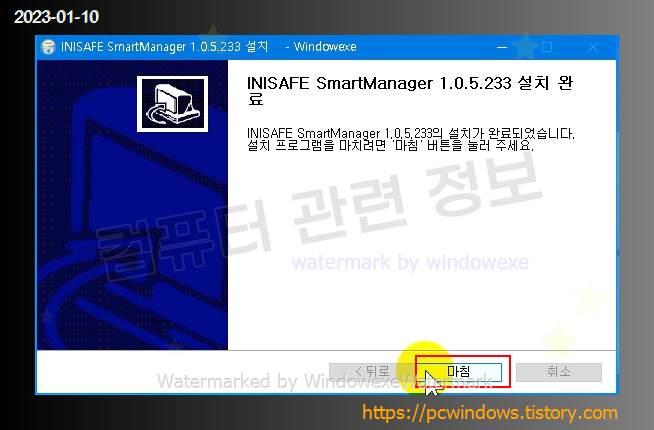Click the 취소 (Cancel) button
This screenshot has width=654, height=430.
[559, 372]
